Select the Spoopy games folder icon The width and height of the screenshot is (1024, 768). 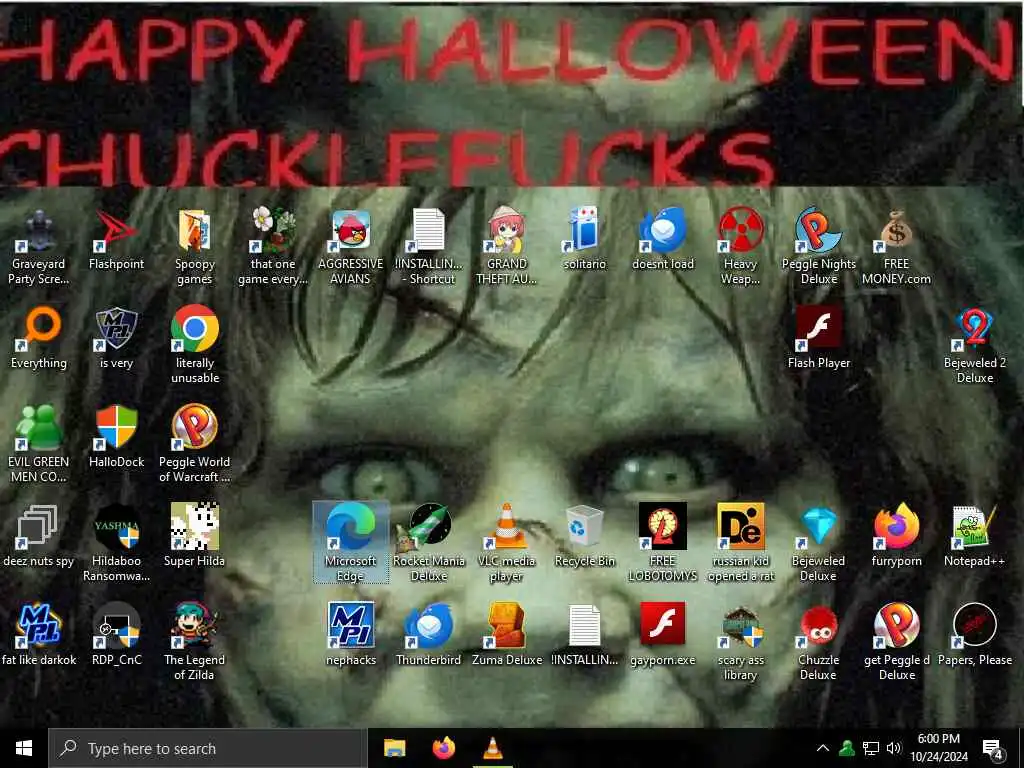195,247
